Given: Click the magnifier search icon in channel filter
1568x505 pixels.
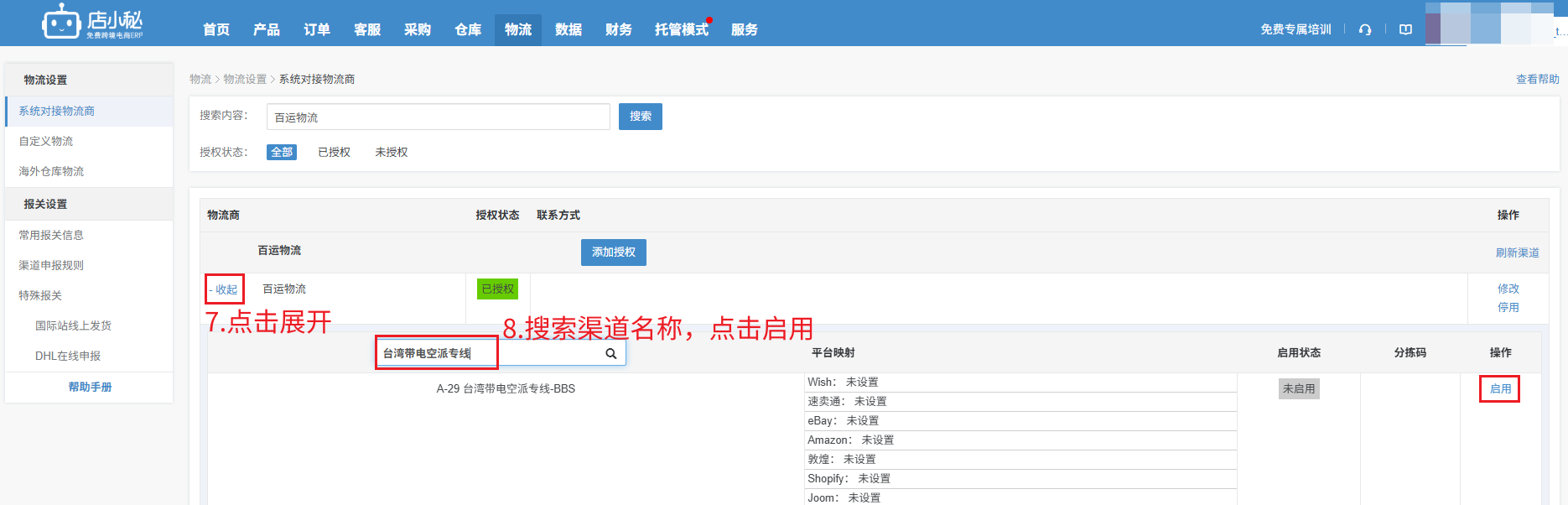Looking at the screenshot, I should pyautogui.click(x=611, y=354).
